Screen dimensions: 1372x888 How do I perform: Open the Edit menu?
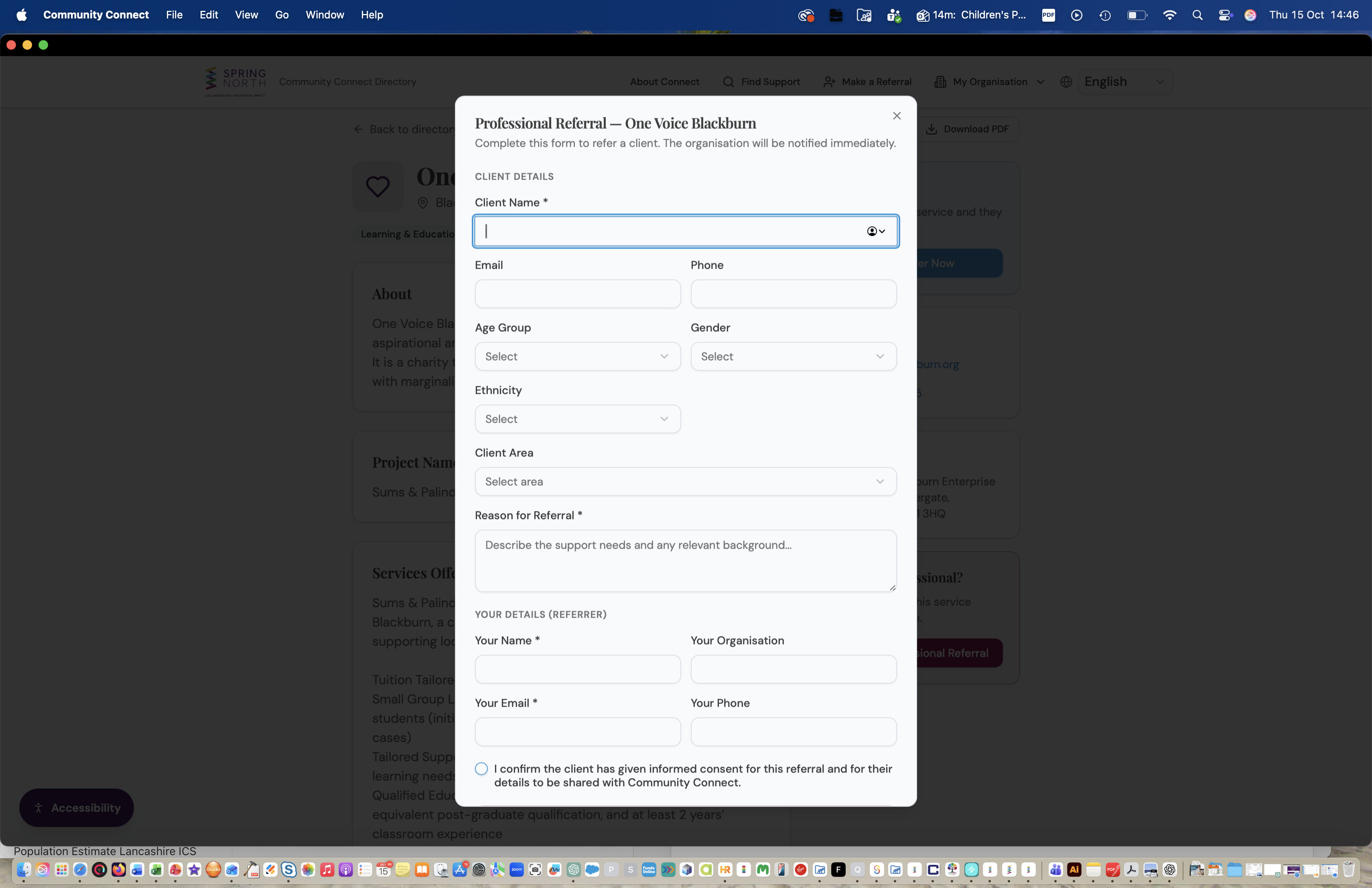209,15
